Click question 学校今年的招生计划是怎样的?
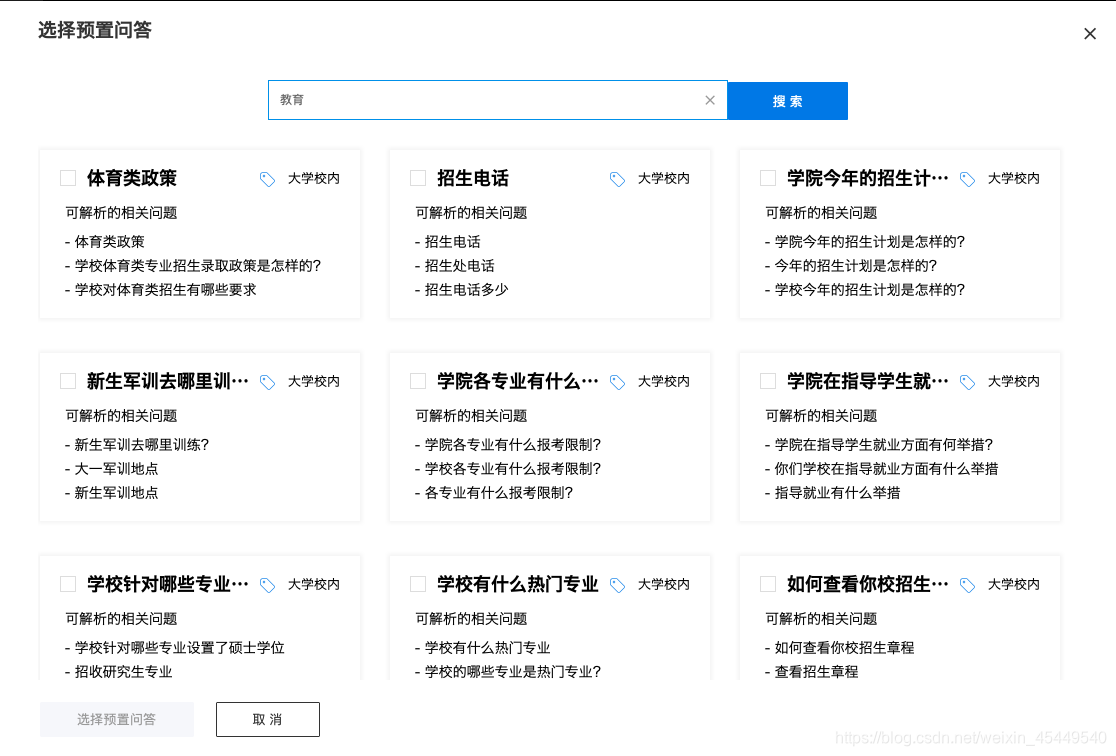This screenshot has width=1116, height=756. (870, 290)
